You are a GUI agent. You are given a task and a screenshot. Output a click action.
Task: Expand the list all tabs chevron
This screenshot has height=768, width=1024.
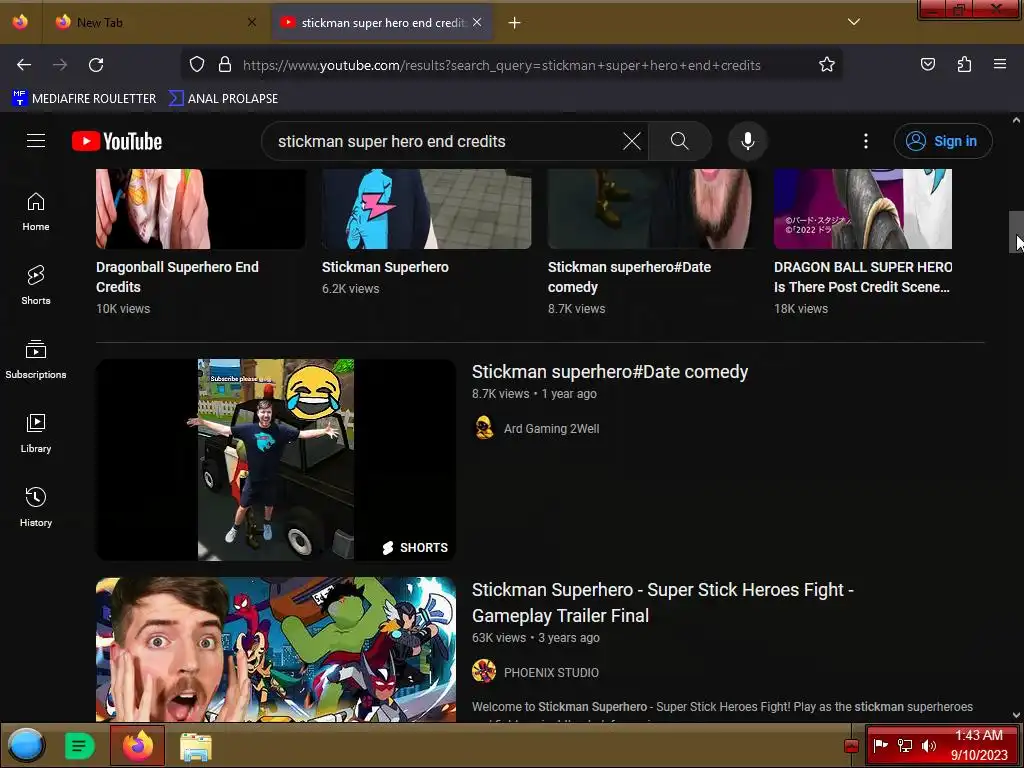point(854,22)
